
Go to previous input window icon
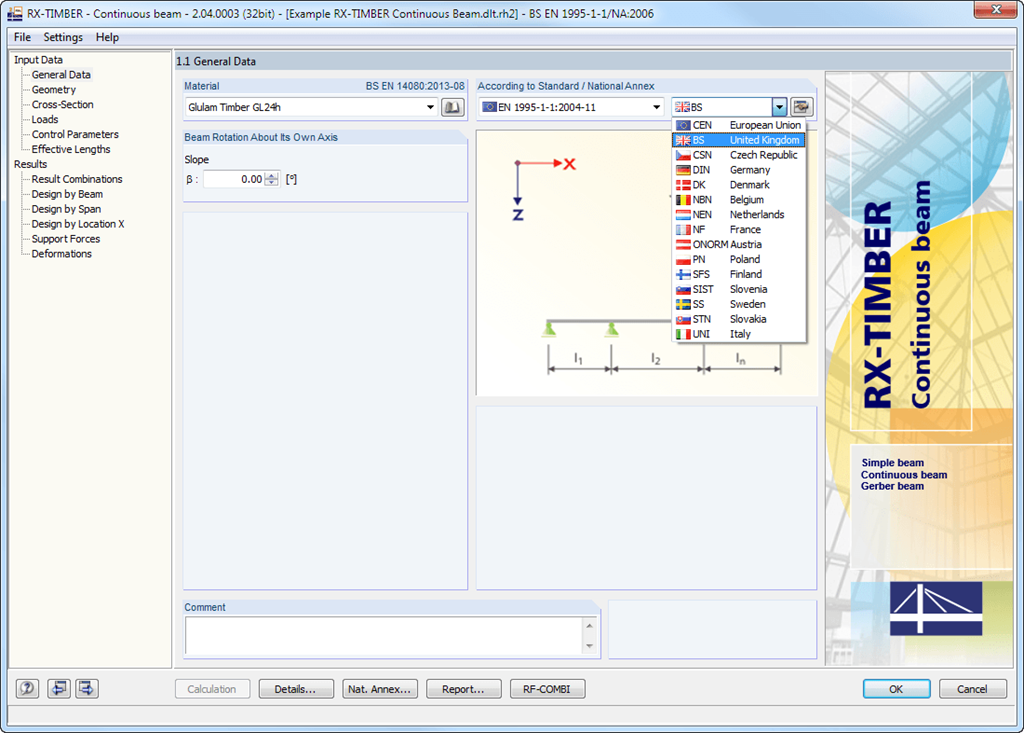tap(59, 689)
